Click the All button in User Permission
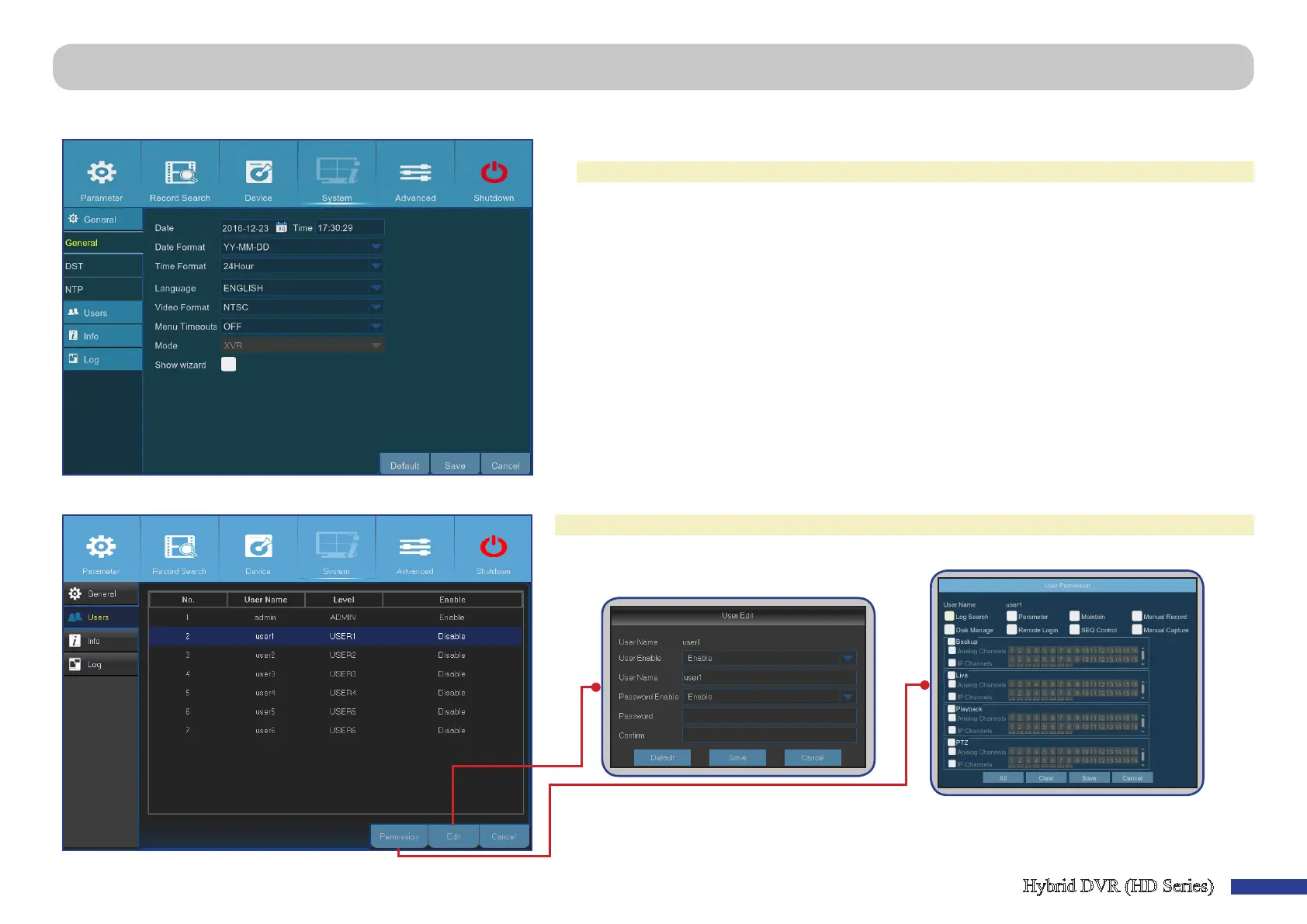 tap(1003, 777)
